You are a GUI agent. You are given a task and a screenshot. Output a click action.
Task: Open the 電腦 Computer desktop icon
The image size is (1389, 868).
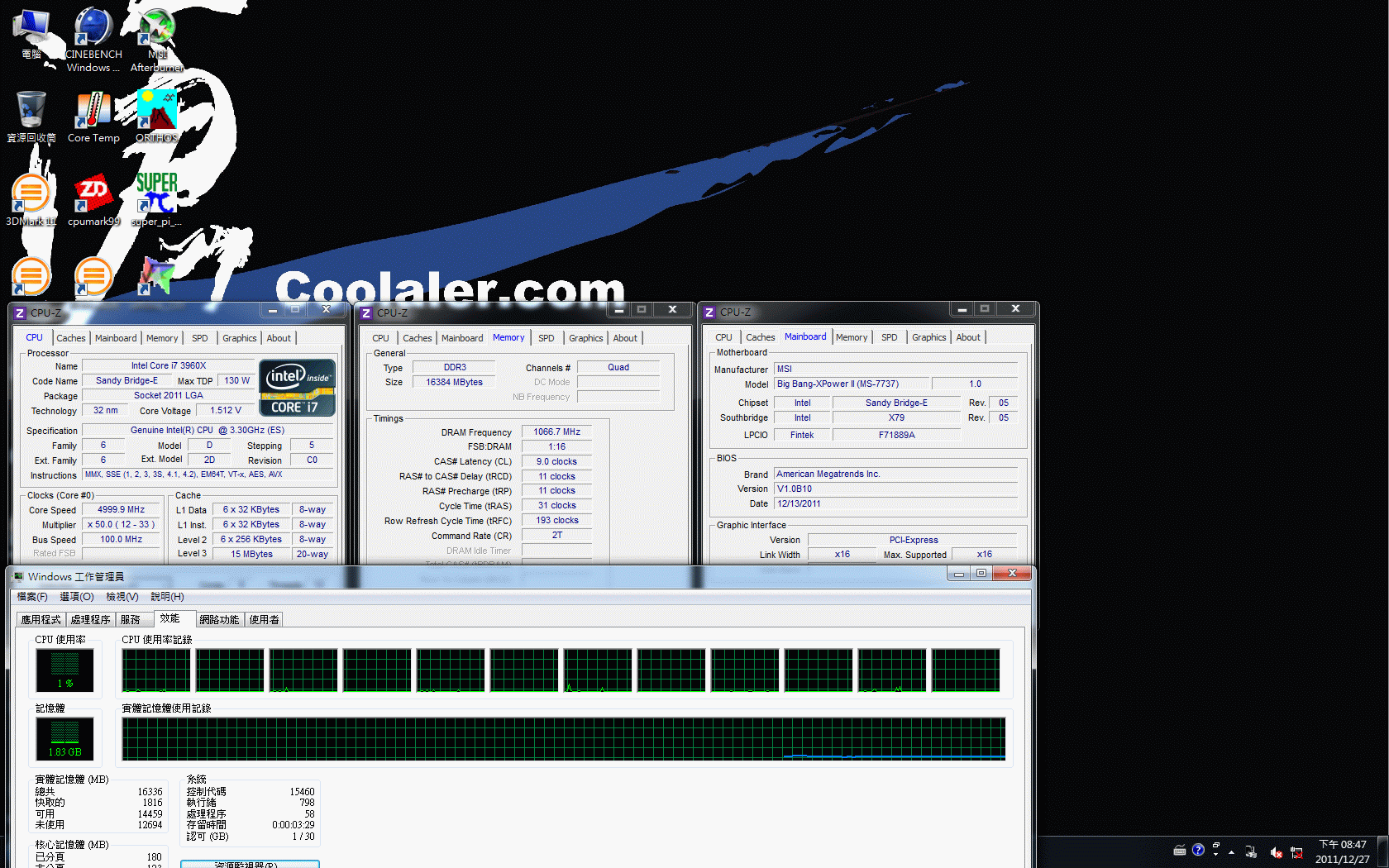(x=31, y=33)
